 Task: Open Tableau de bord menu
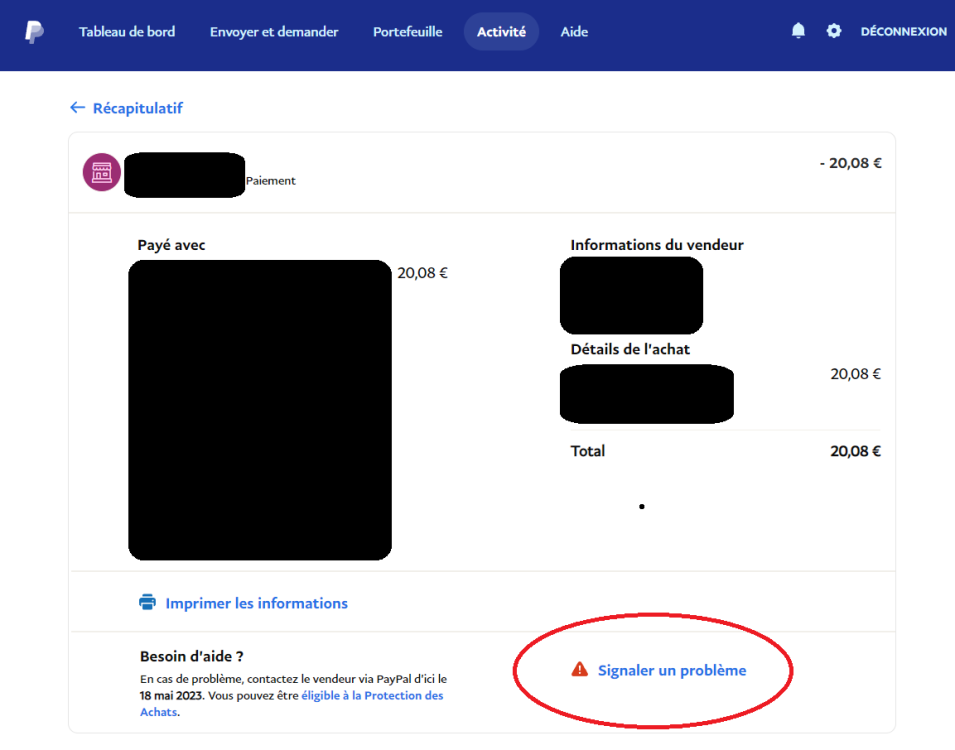point(127,32)
